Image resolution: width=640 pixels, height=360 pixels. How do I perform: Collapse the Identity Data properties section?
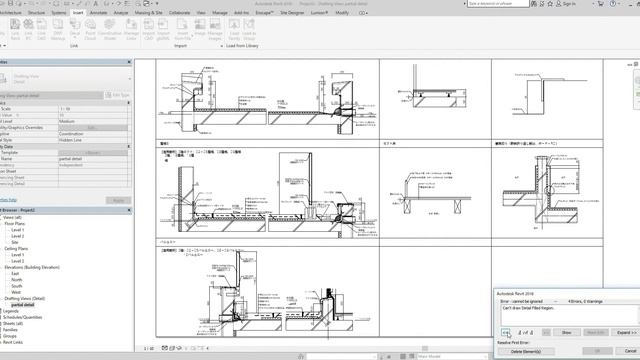(x=129, y=147)
